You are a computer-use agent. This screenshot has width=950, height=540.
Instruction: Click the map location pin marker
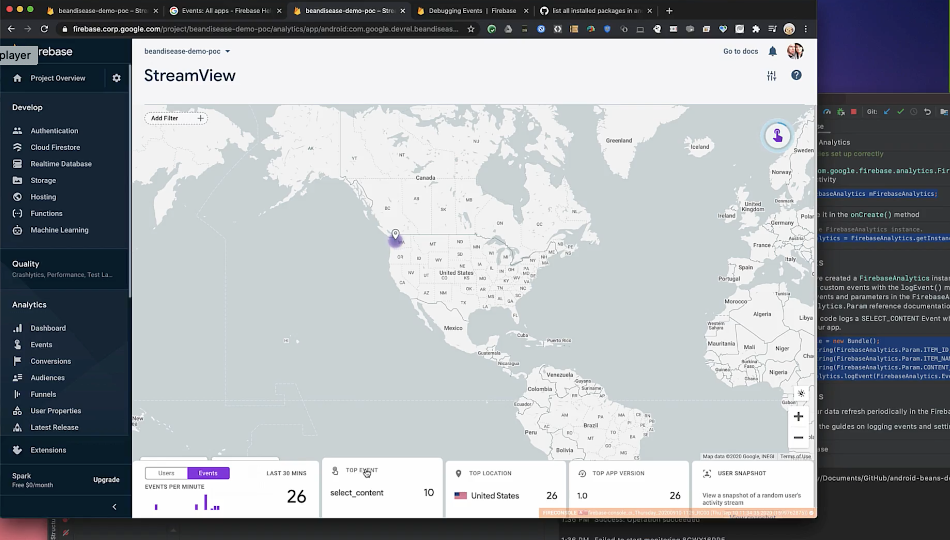tap(395, 235)
